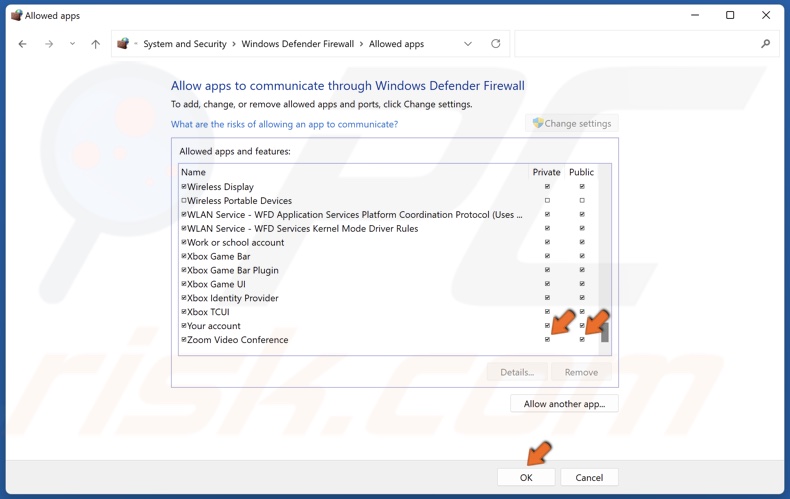
Task: Confirm changes with the OK button
Action: (x=526, y=477)
